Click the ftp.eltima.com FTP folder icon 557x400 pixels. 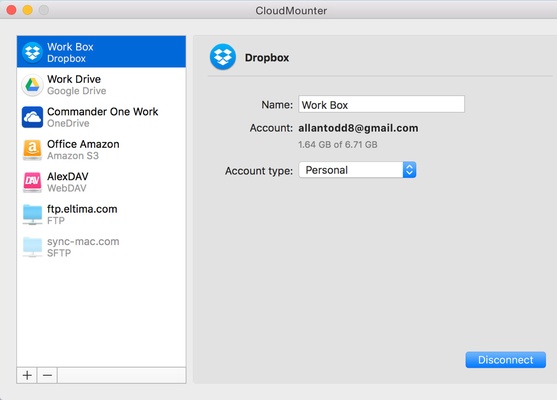pos(32,214)
